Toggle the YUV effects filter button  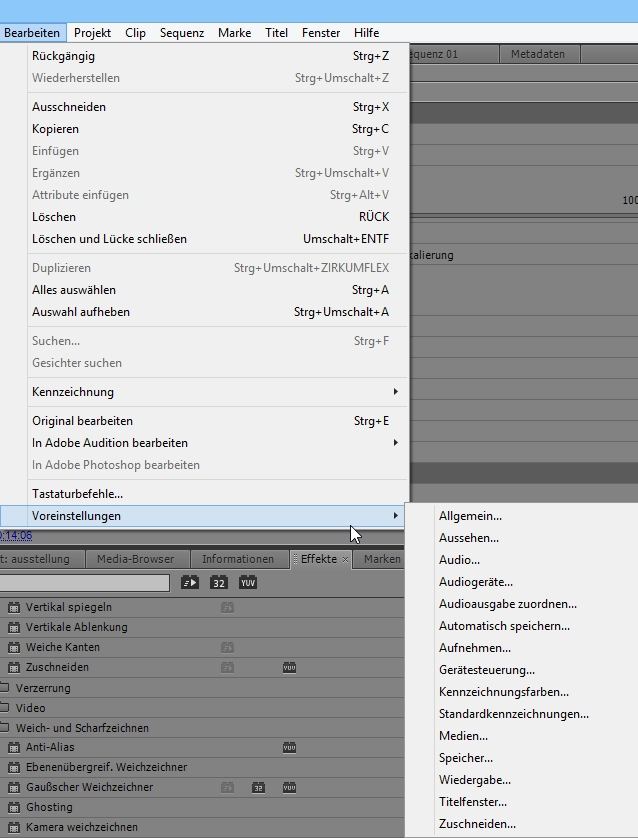(248, 583)
